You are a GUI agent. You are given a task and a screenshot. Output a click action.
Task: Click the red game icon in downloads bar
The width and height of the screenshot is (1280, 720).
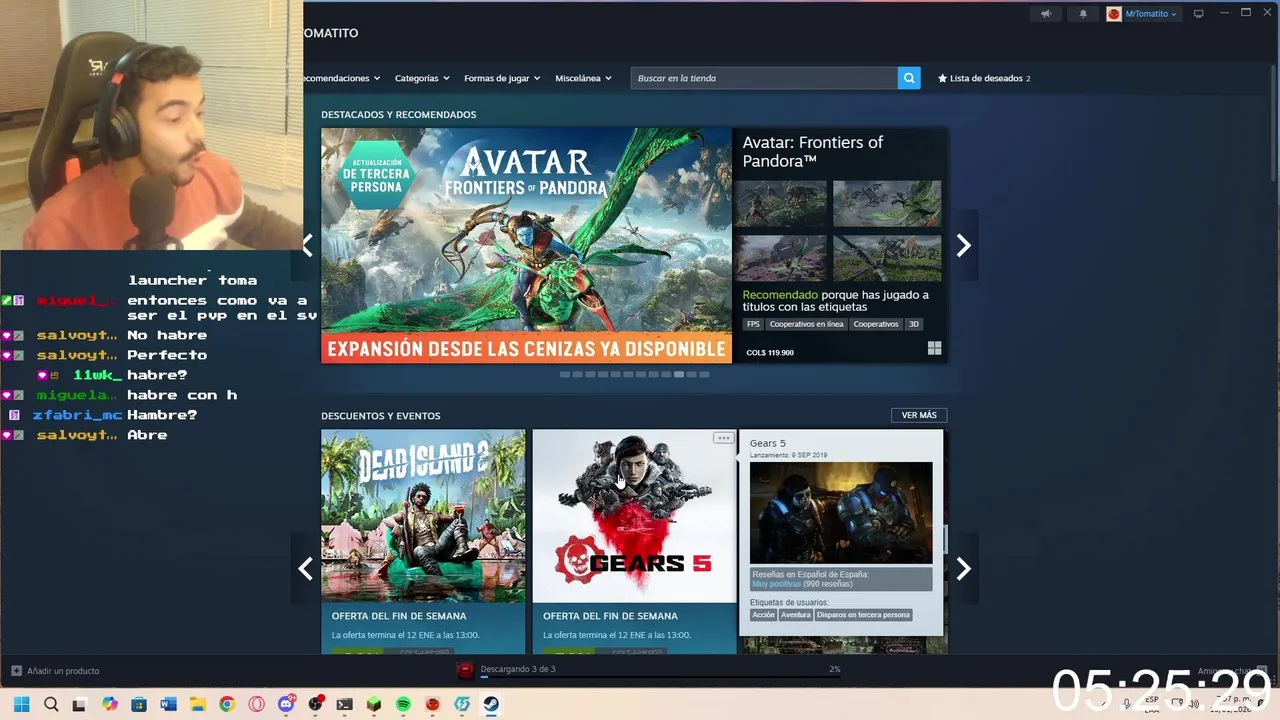(x=465, y=671)
